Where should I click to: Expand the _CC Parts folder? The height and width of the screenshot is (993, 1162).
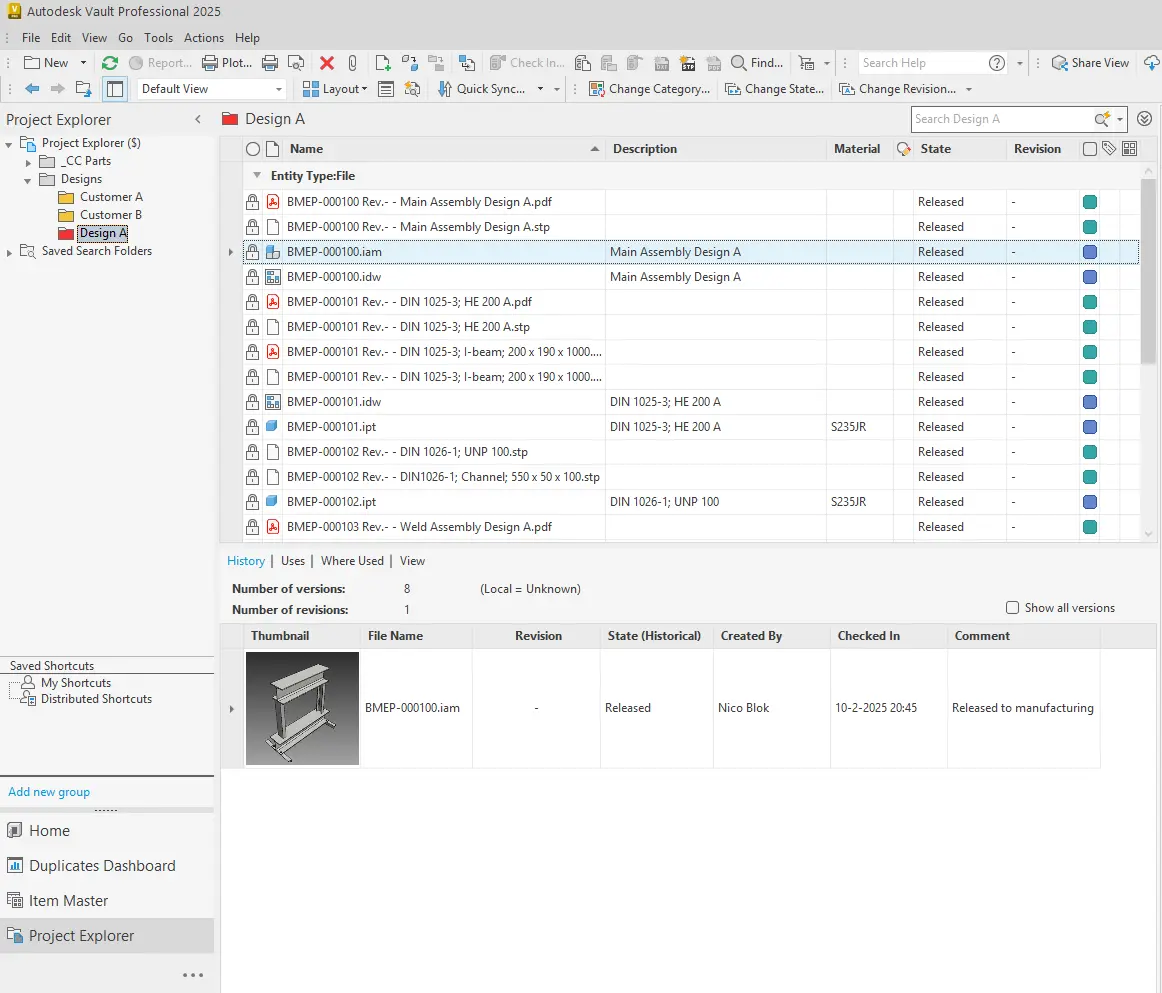point(28,162)
